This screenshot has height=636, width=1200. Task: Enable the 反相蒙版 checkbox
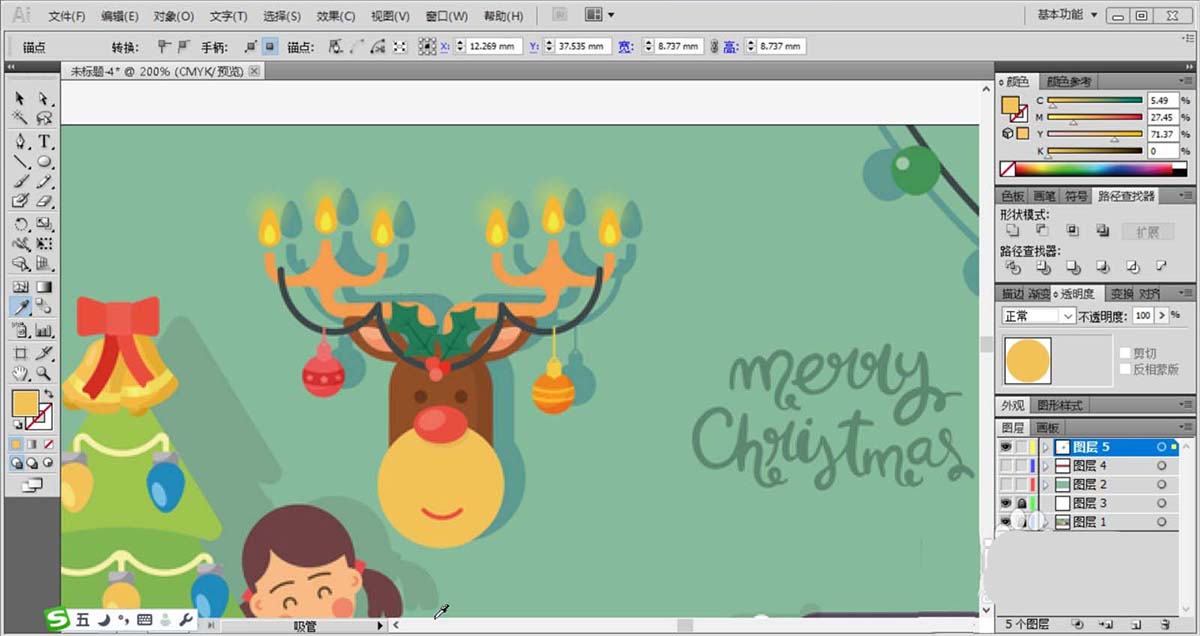[x=1125, y=369]
